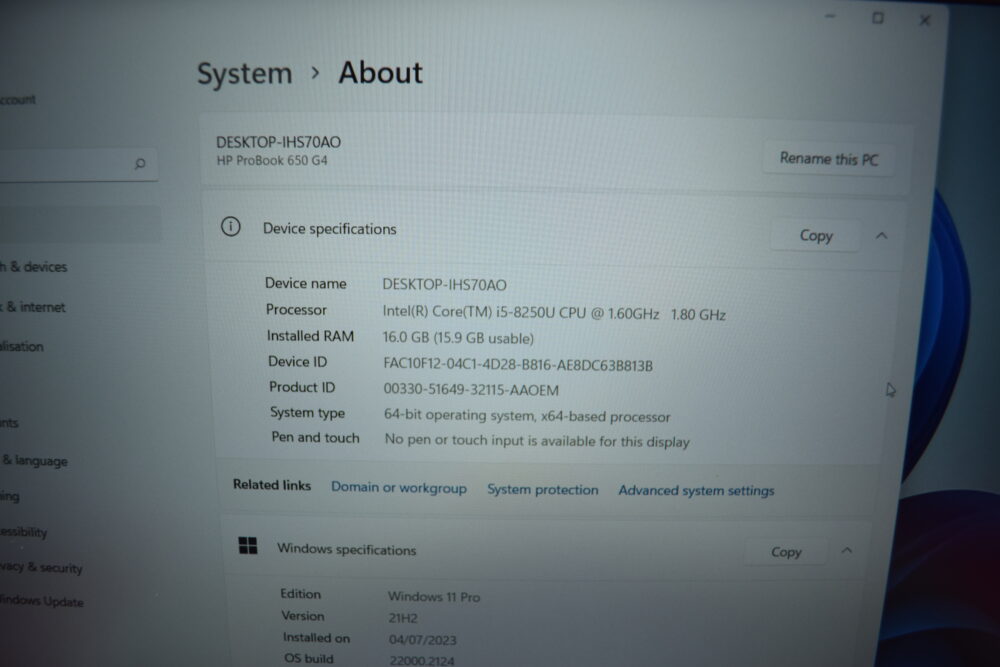Select the Edition value Windows 11 Pro
The height and width of the screenshot is (667, 1000).
[434, 597]
